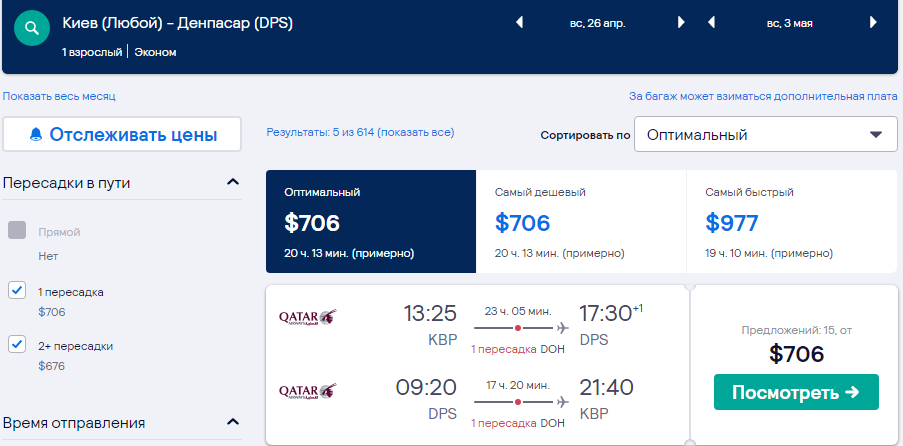Uncheck the "2+ пересадки" checkbox
The height and width of the screenshot is (446, 903).
(17, 345)
